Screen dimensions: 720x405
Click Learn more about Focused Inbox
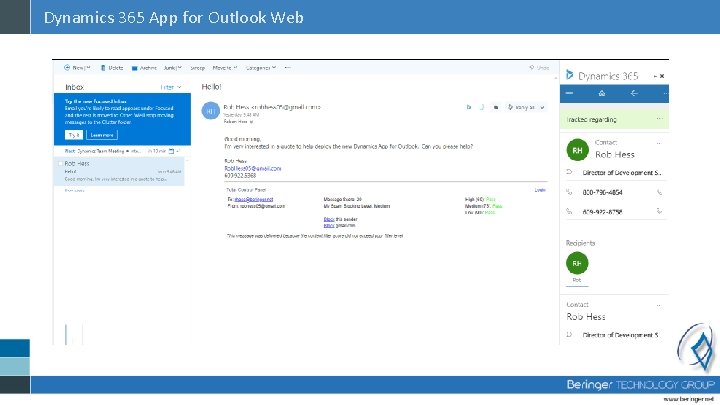(x=102, y=135)
